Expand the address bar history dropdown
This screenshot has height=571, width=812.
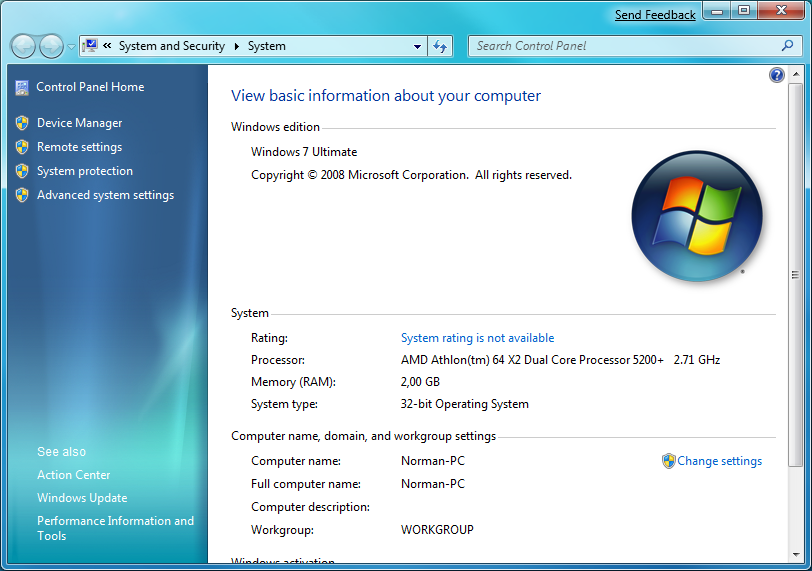(x=418, y=46)
